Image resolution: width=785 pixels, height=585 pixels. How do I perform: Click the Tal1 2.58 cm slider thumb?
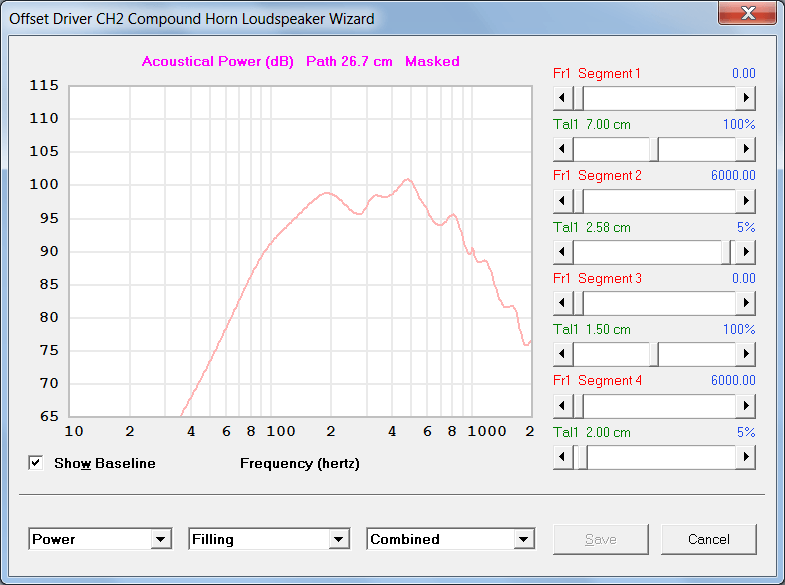(x=726, y=252)
